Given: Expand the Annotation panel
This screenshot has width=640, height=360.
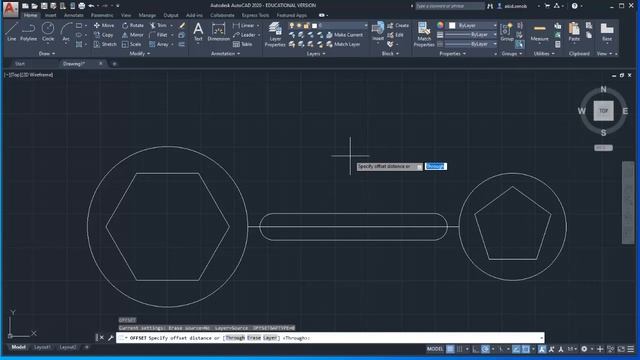Looking at the screenshot, I should pyautogui.click(x=225, y=53).
